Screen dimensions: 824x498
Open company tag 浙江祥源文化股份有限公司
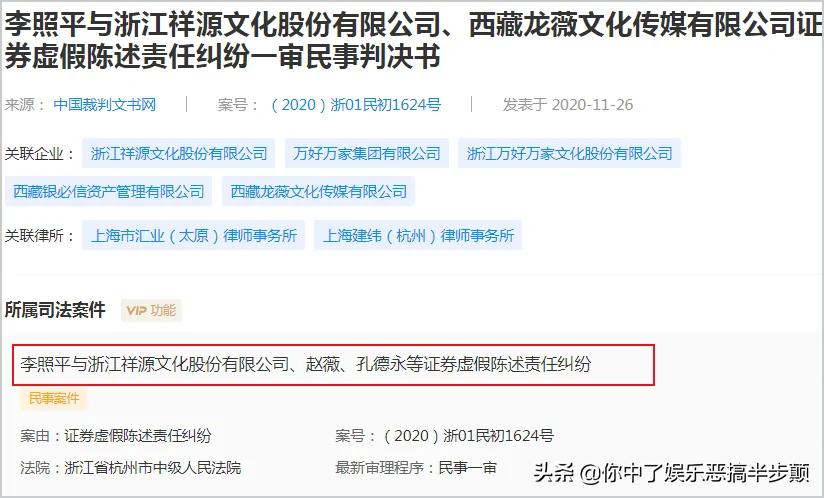pyautogui.click(x=179, y=153)
